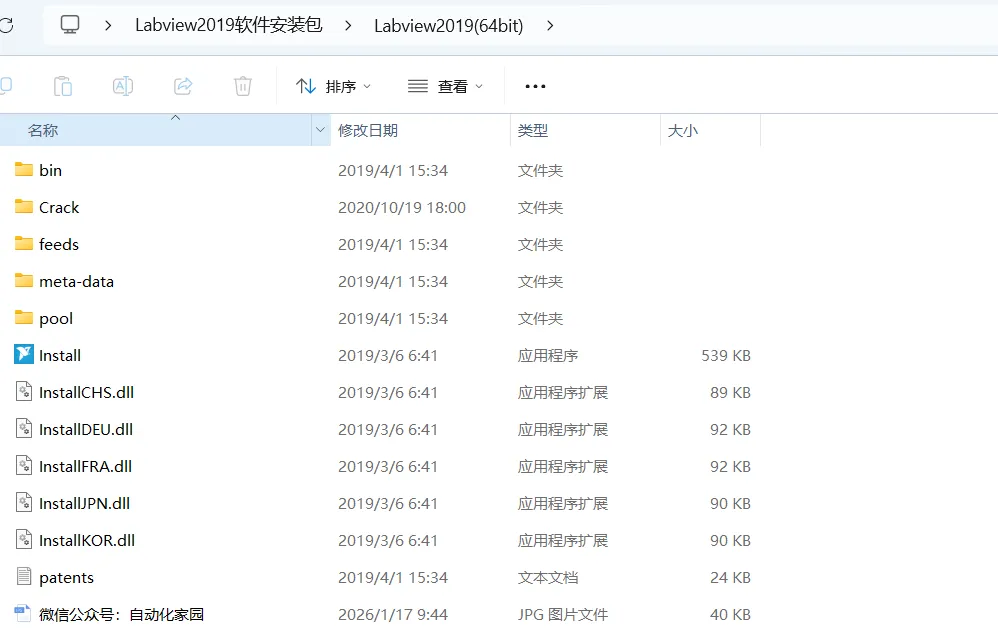
Task: Expand chevron after This PC icon
Action: click(108, 25)
